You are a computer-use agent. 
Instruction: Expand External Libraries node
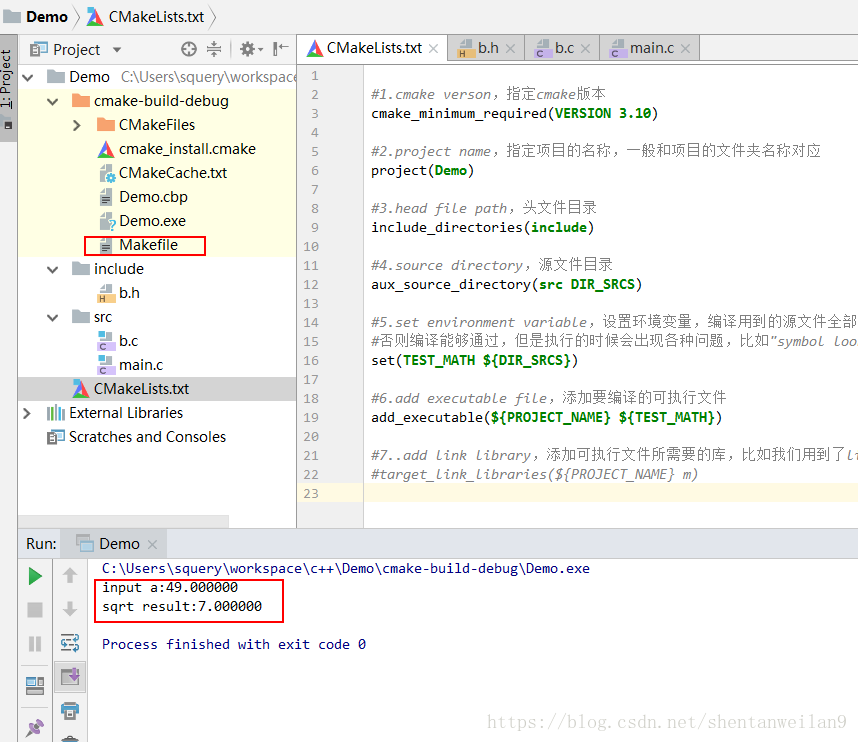tap(27, 413)
